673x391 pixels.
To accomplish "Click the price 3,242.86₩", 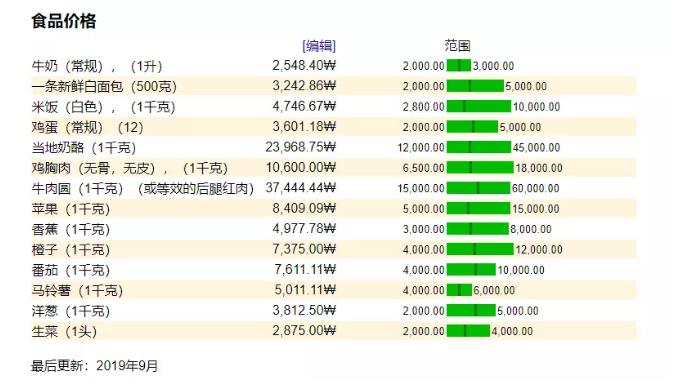I will (304, 85).
